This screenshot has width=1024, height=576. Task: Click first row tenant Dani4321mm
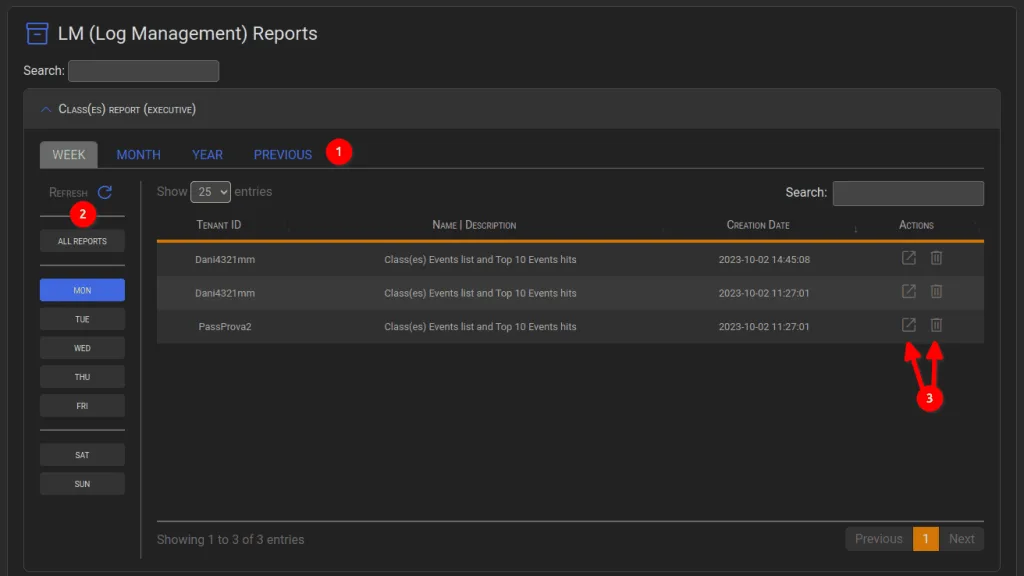225,259
